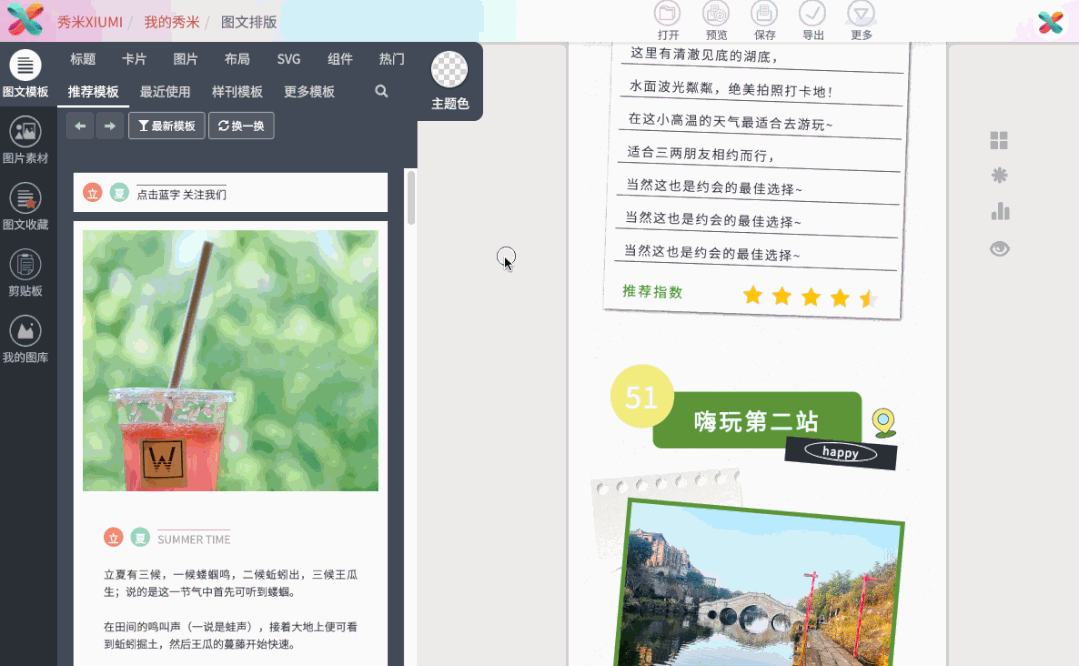The image size is (1079, 666).
Task: Select the drink cup image template
Action: click(x=231, y=361)
